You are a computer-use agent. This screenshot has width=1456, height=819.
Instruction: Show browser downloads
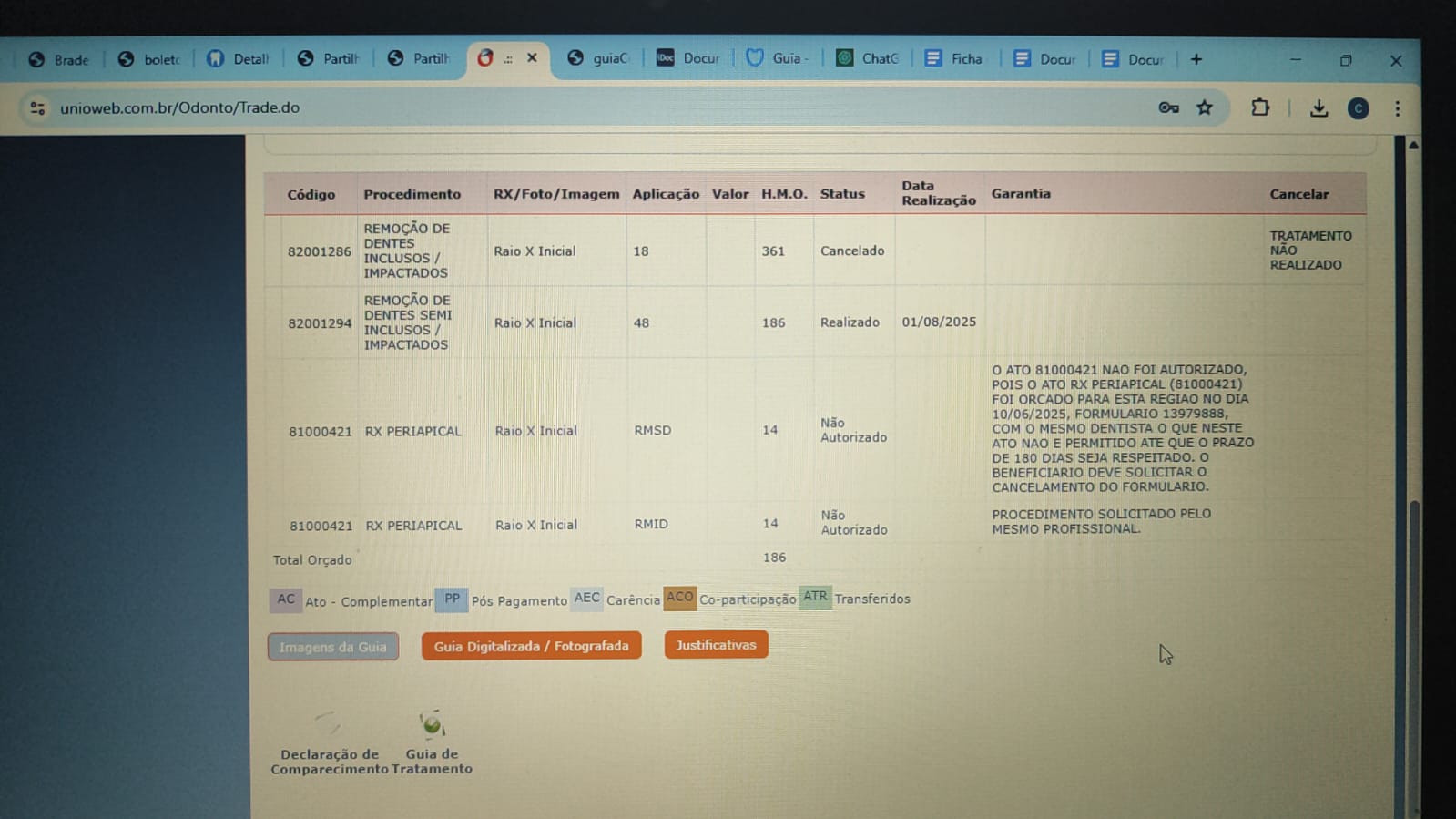(1318, 108)
